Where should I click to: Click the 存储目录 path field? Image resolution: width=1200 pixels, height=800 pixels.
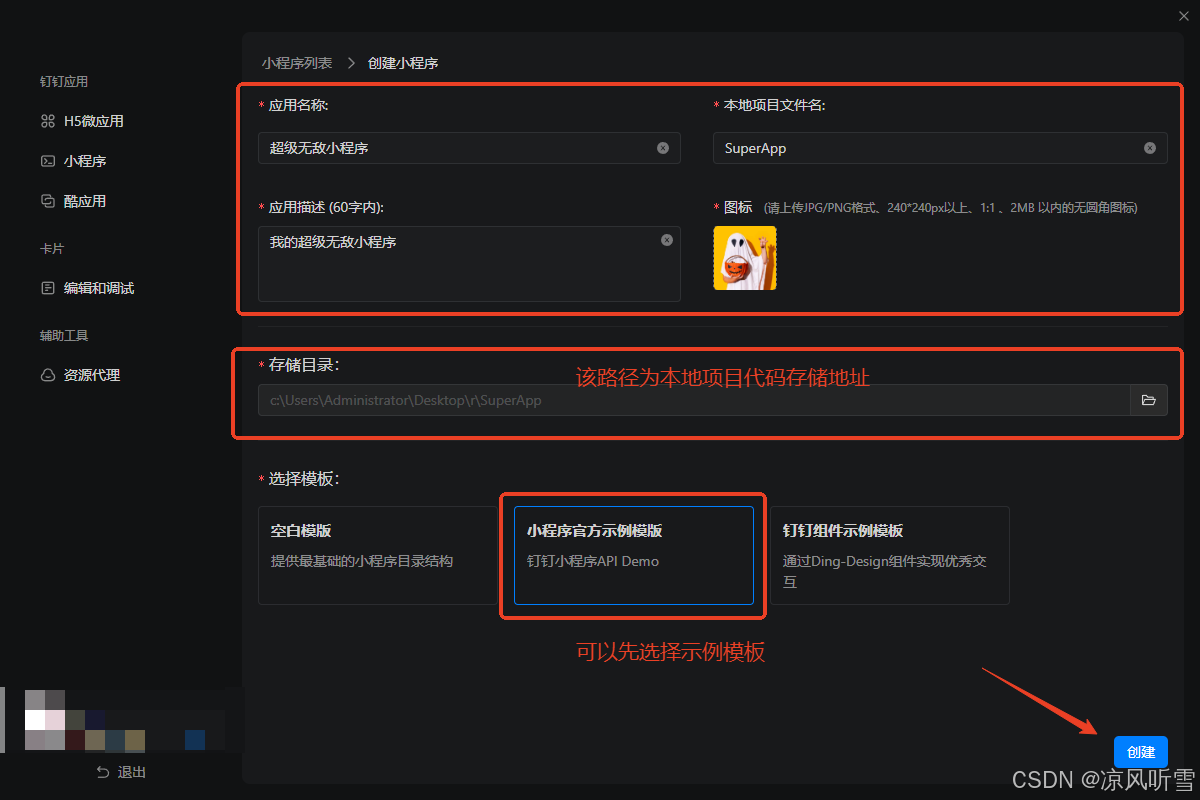(694, 400)
